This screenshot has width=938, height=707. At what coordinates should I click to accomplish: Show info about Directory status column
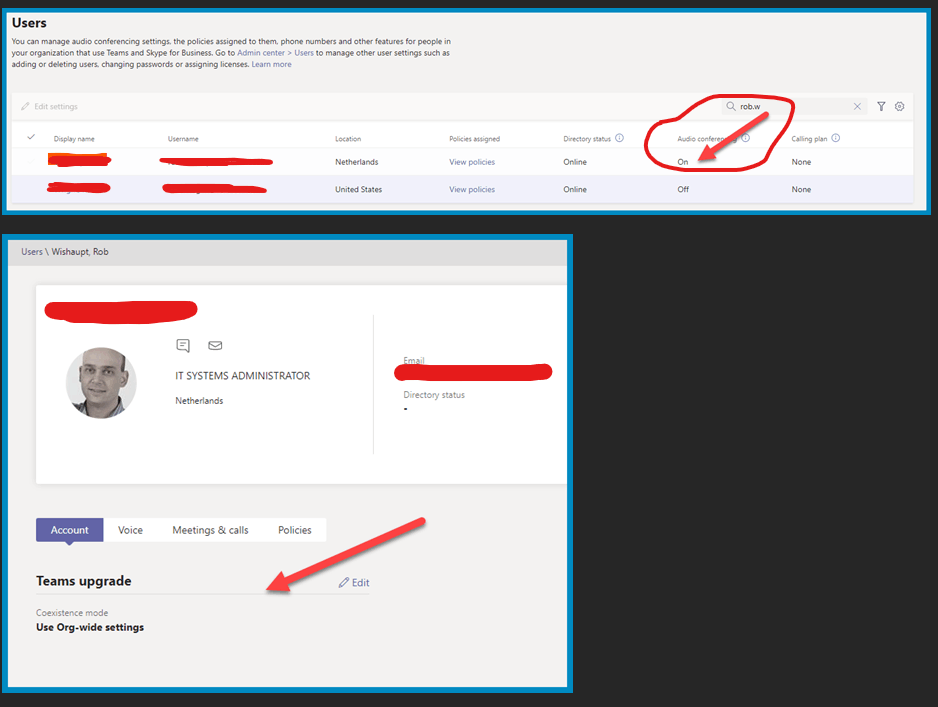click(x=619, y=138)
